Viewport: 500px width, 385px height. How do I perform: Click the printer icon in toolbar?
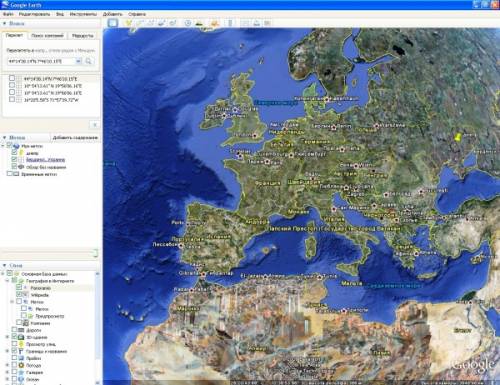click(256, 23)
